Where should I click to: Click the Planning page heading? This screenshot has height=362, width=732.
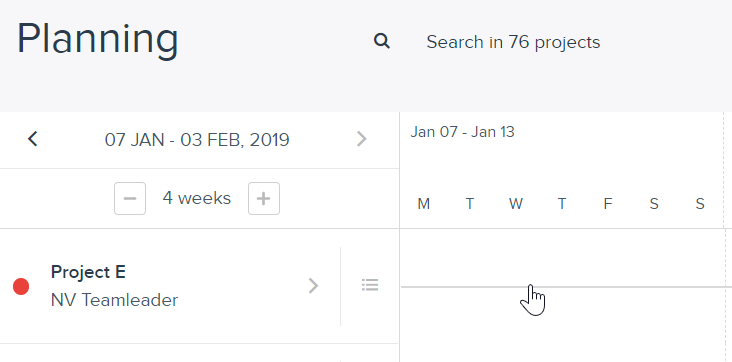pyautogui.click(x=98, y=40)
